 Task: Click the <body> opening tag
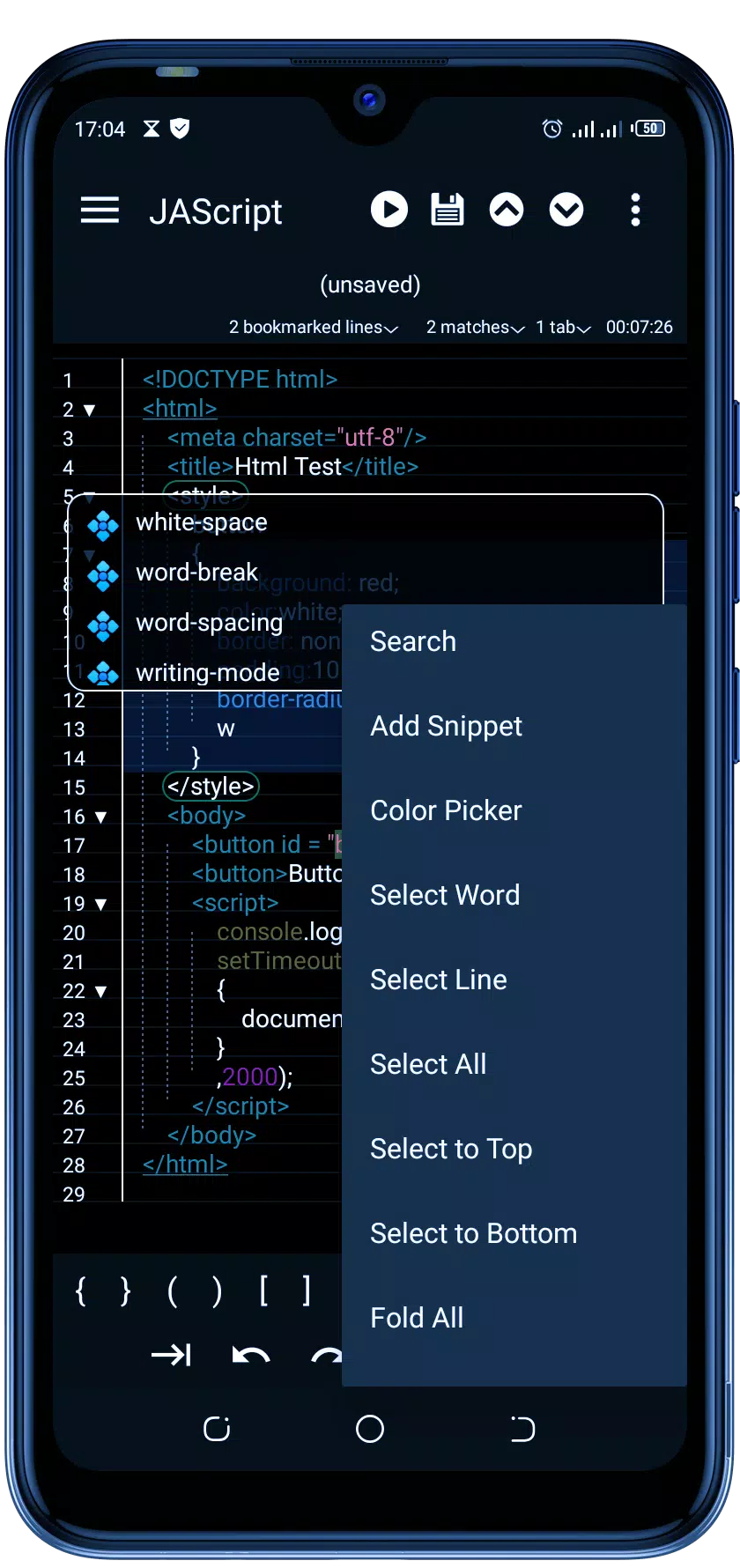(x=207, y=816)
